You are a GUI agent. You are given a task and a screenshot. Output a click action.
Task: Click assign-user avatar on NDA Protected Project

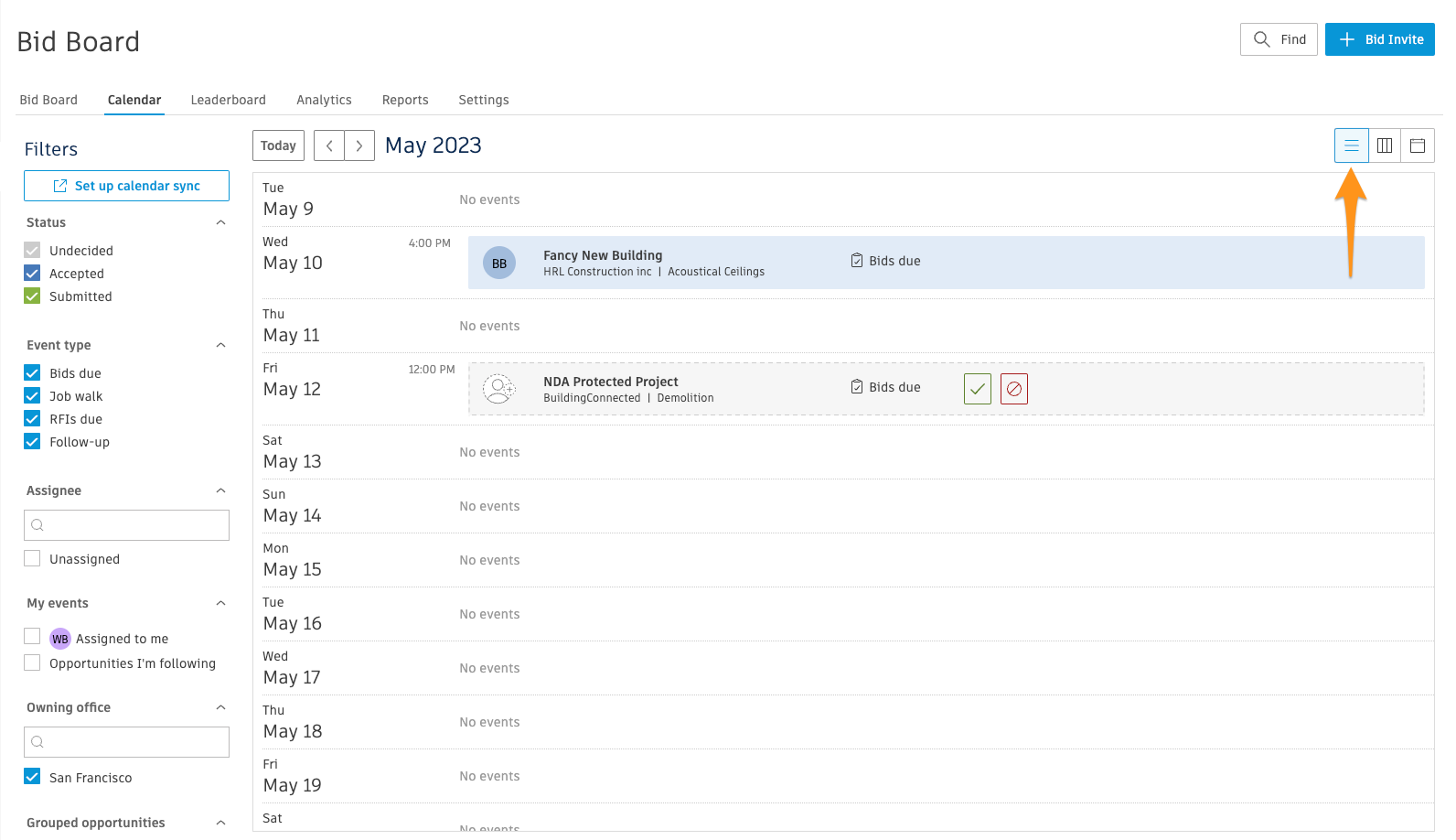click(499, 389)
